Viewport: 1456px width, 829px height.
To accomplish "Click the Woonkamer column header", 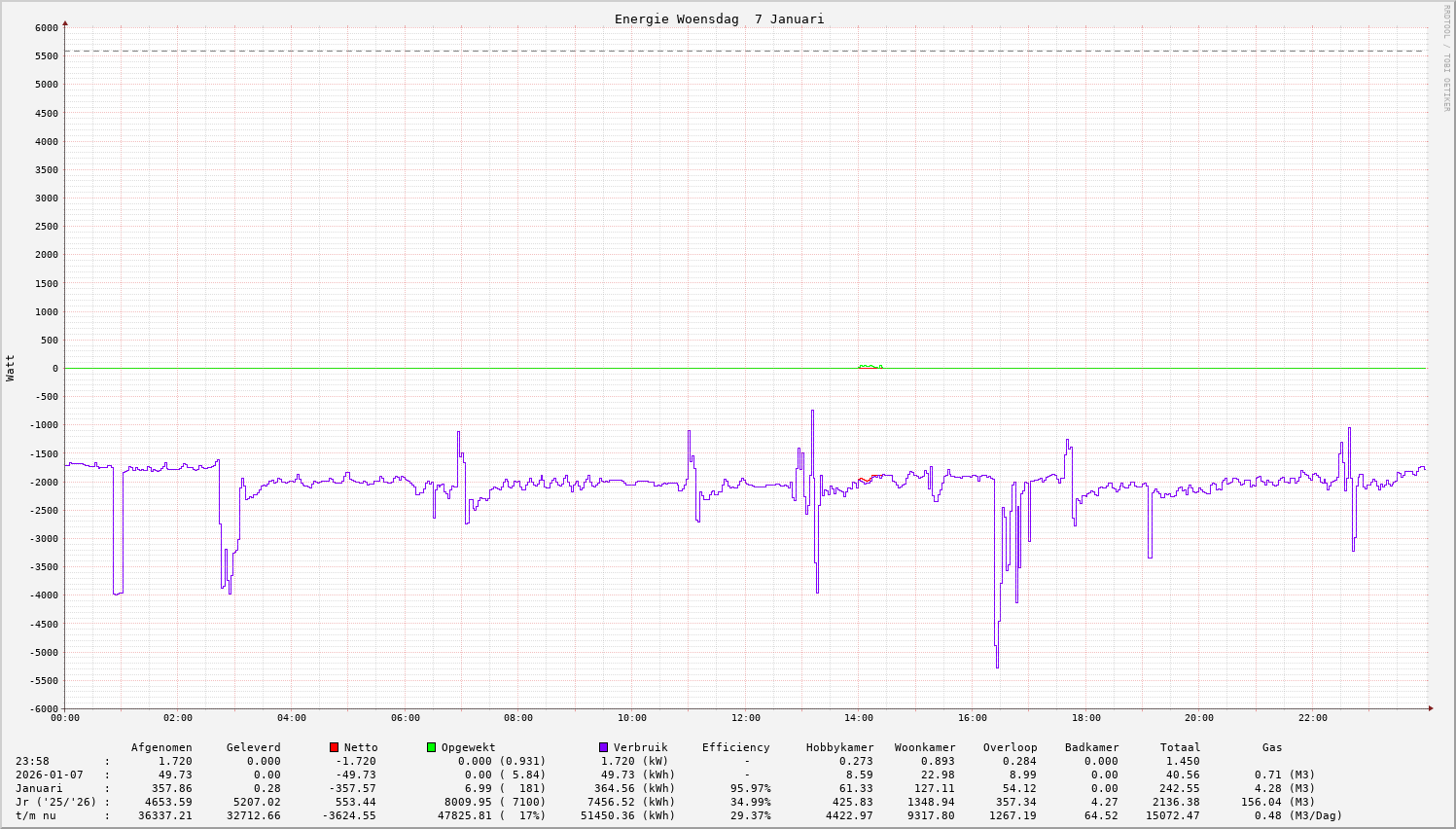I will click(925, 748).
